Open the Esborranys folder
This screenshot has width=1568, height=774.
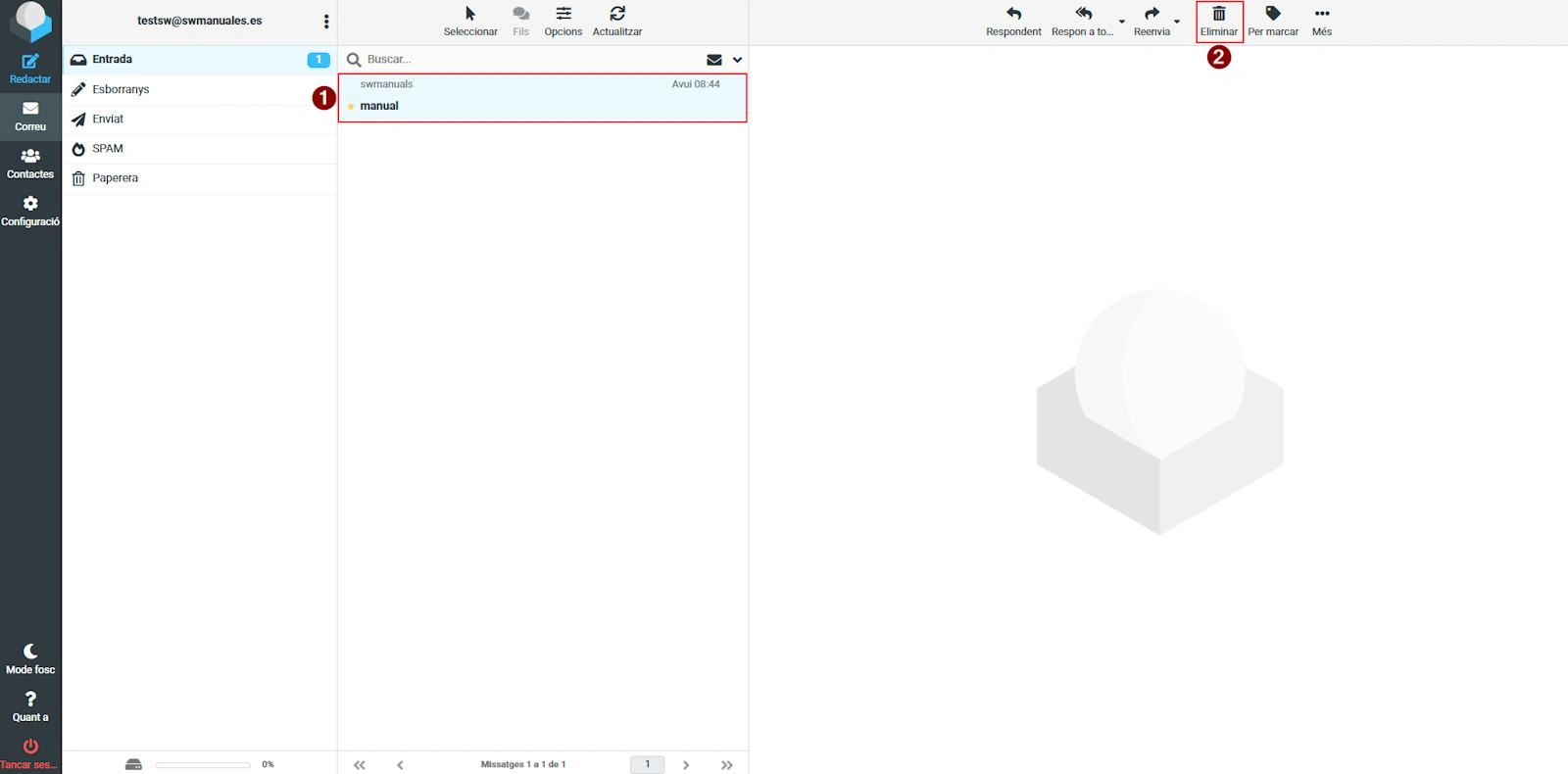tap(121, 89)
